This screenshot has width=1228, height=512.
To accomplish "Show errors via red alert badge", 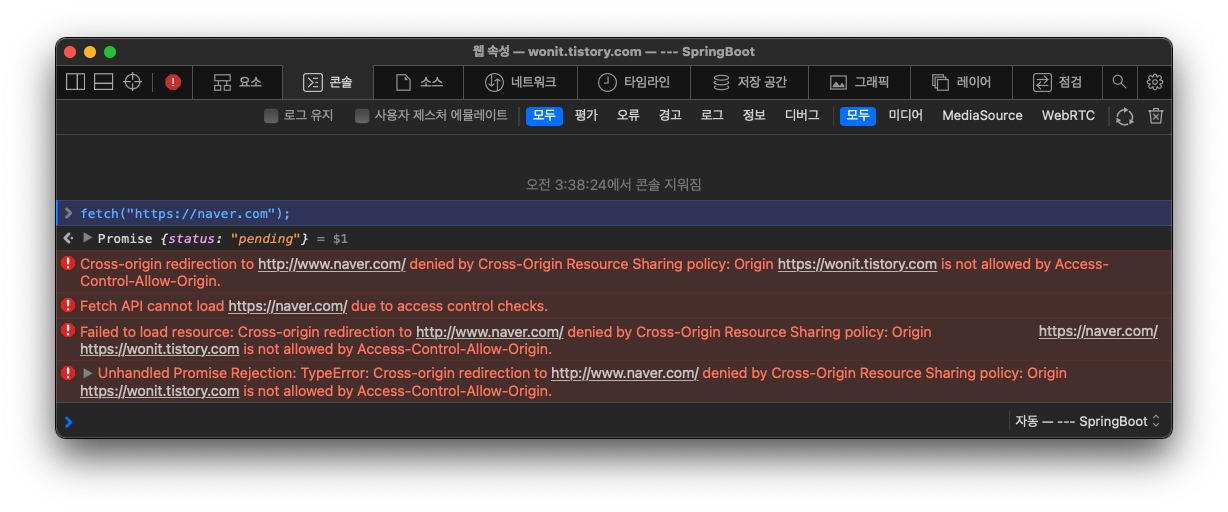I will [x=173, y=82].
